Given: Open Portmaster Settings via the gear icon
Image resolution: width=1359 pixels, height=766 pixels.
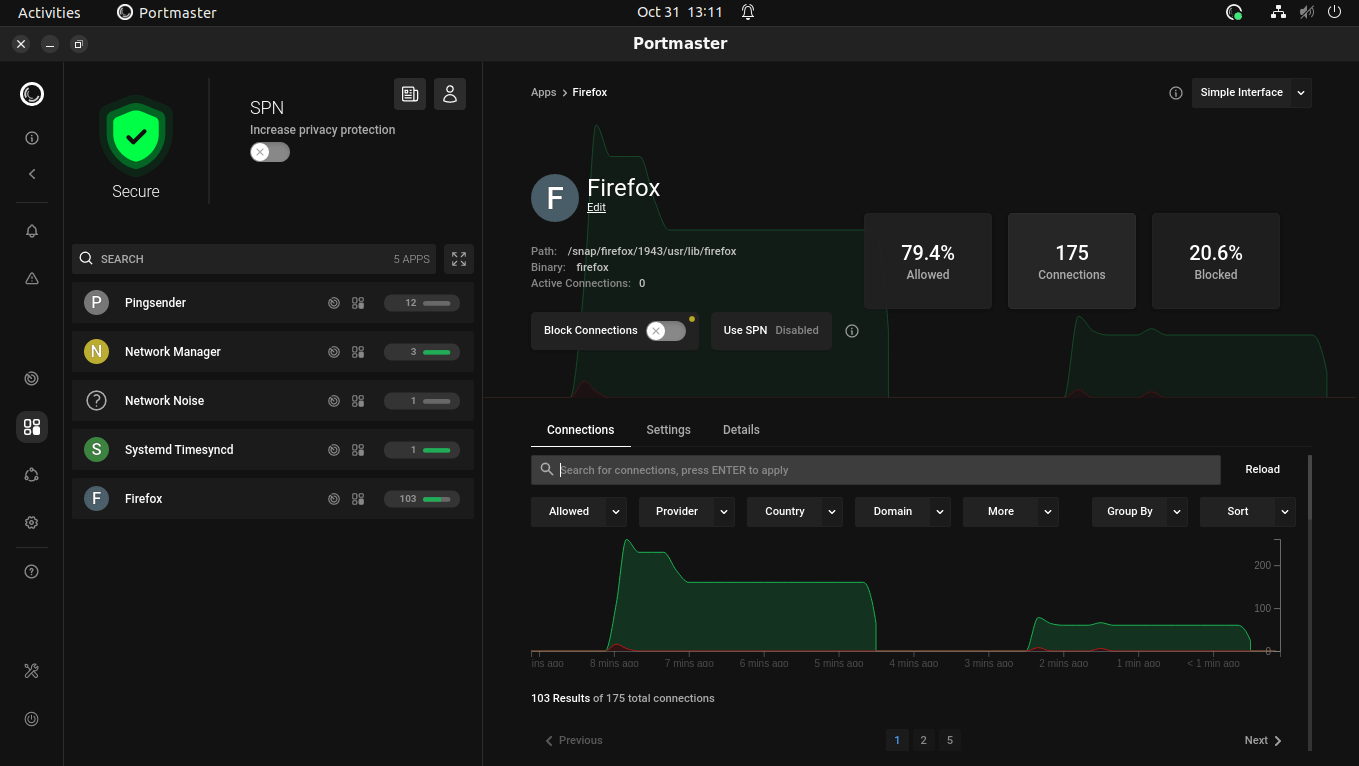Looking at the screenshot, I should 31,522.
